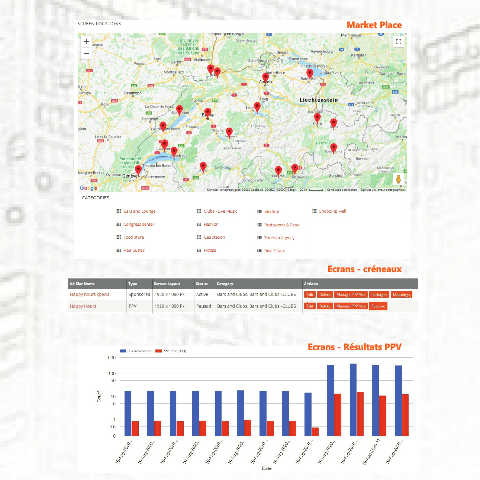This screenshot has width=480, height=480.
Task: Open the second screen name link in the table
Action: [x=83, y=306]
